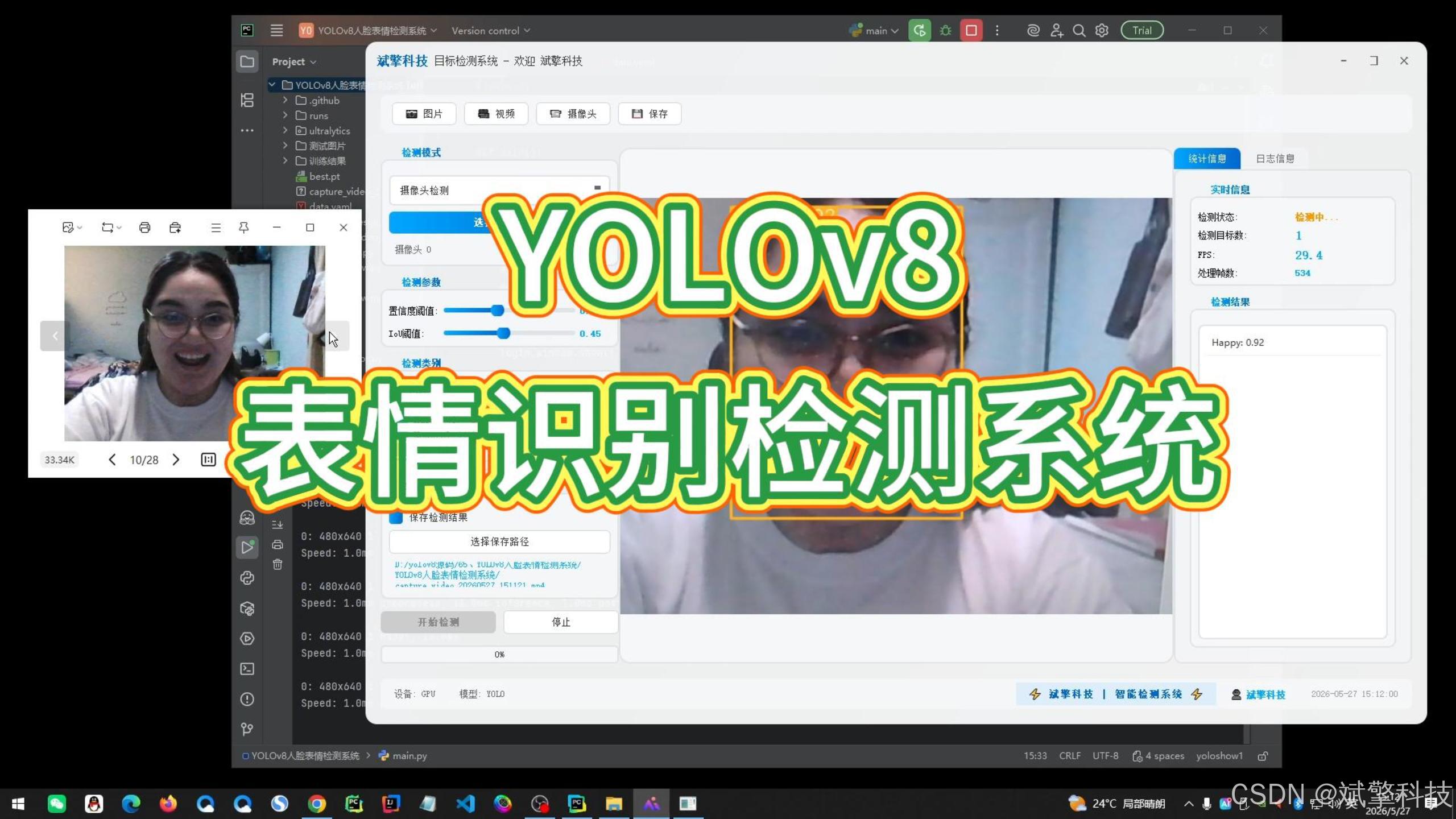
Task: Click the Rerun icon in PyCharm toolbar
Action: [x=920, y=31]
